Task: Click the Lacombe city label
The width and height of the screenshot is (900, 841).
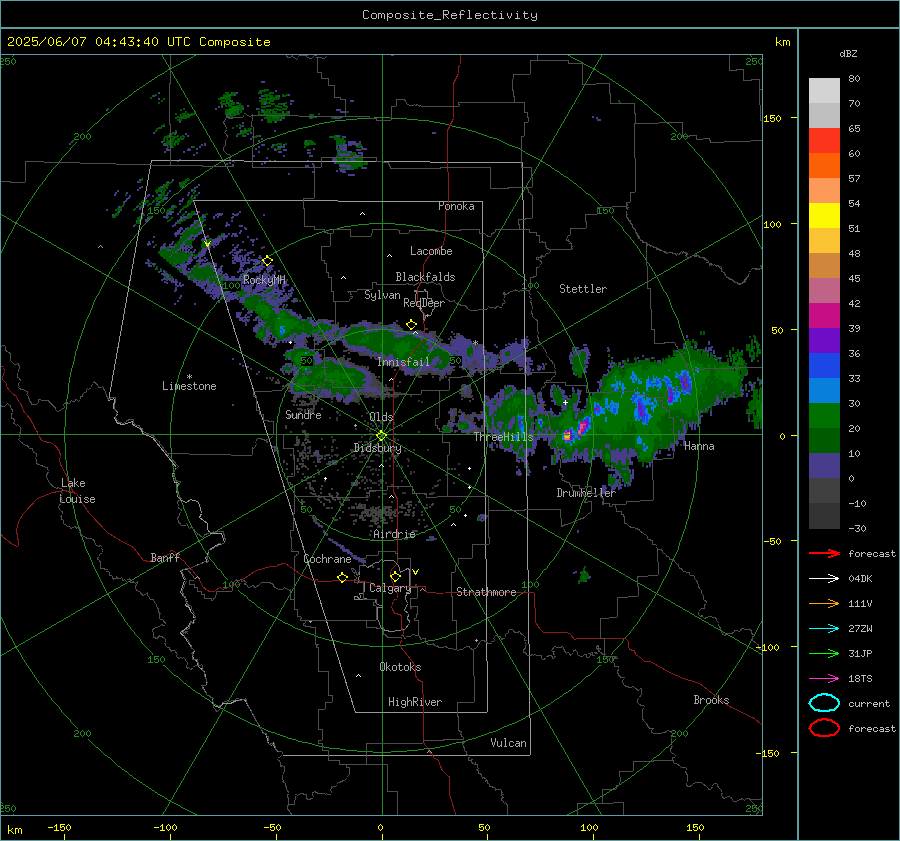Action: pyautogui.click(x=431, y=251)
